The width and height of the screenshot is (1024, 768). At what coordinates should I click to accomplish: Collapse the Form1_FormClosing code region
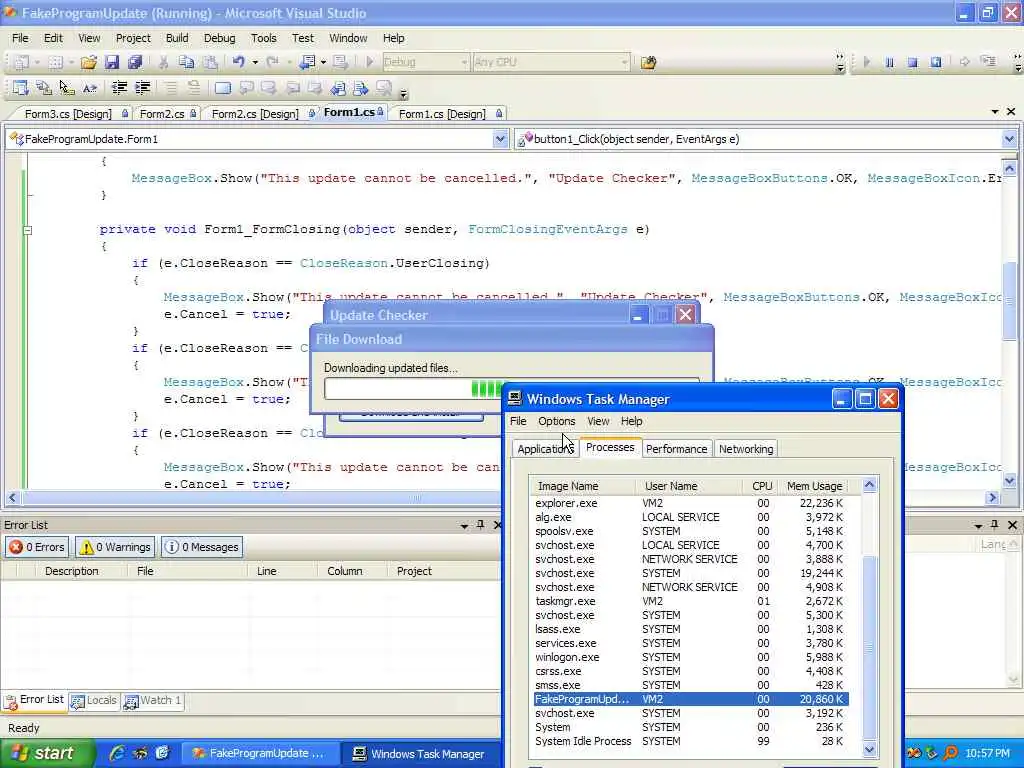(27, 230)
